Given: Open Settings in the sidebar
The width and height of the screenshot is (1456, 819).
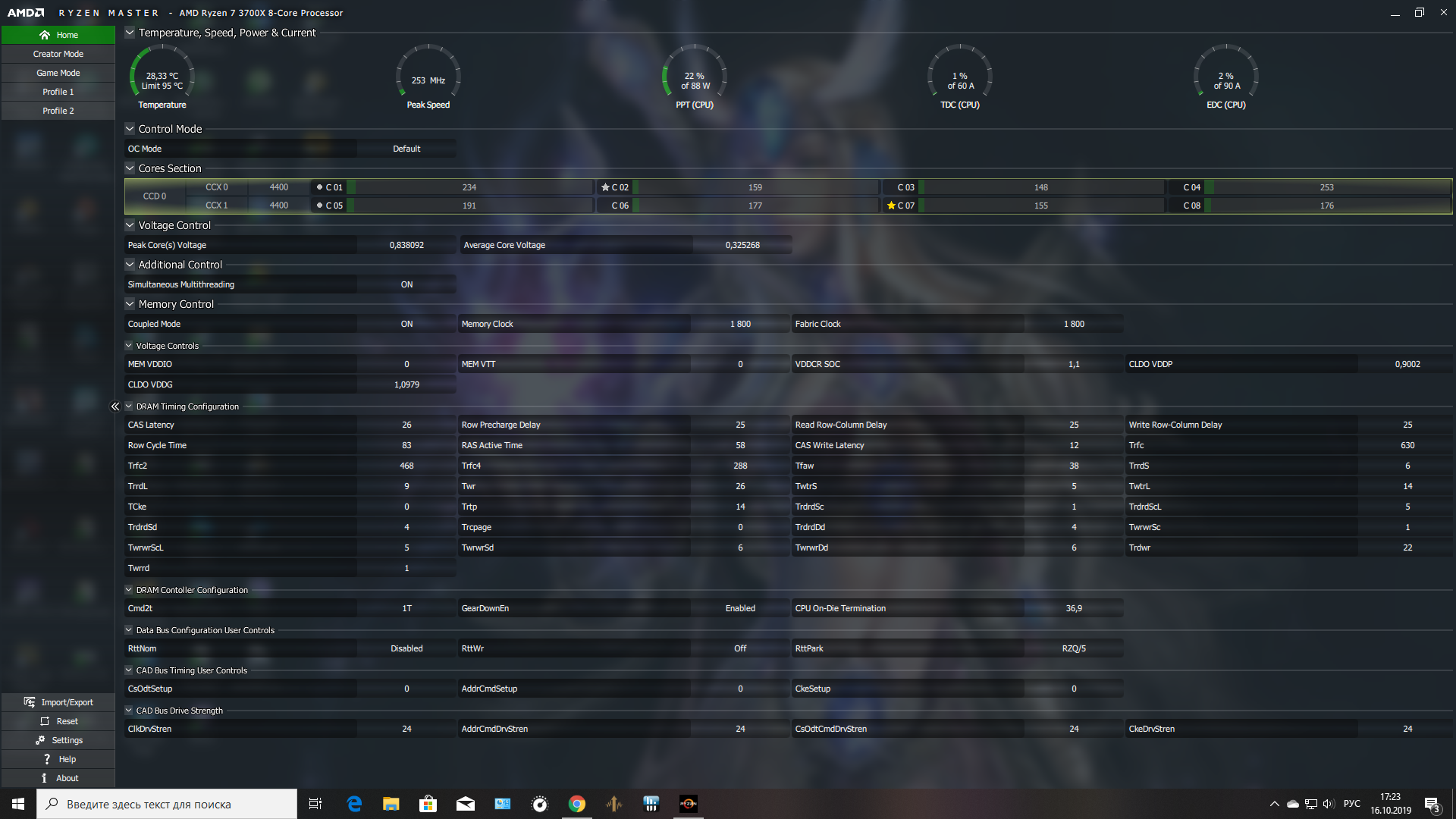Looking at the screenshot, I should click(x=58, y=740).
